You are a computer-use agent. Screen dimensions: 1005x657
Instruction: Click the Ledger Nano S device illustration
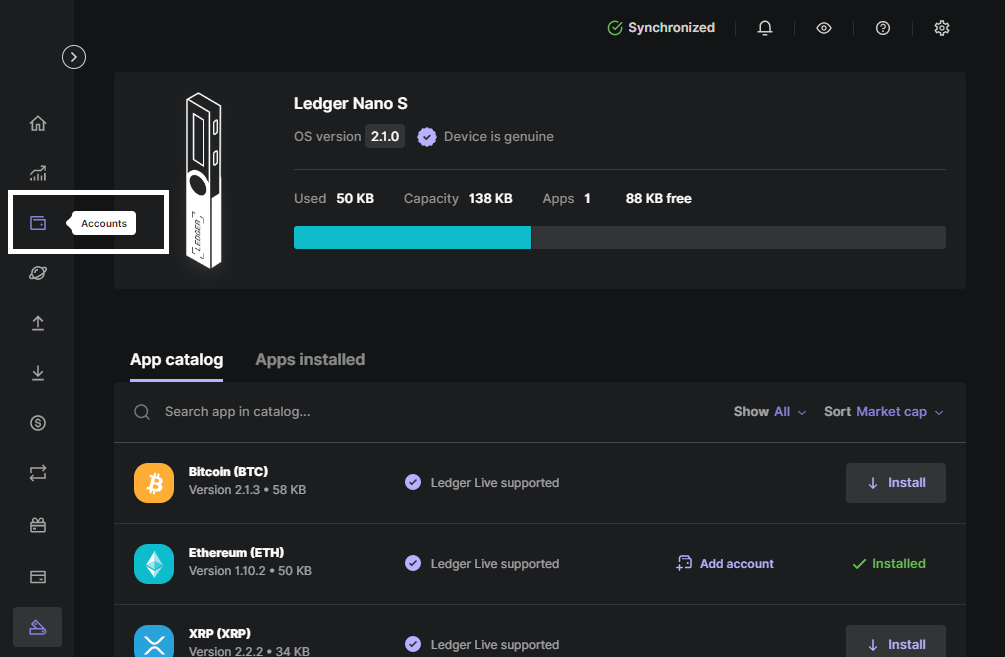click(x=204, y=180)
